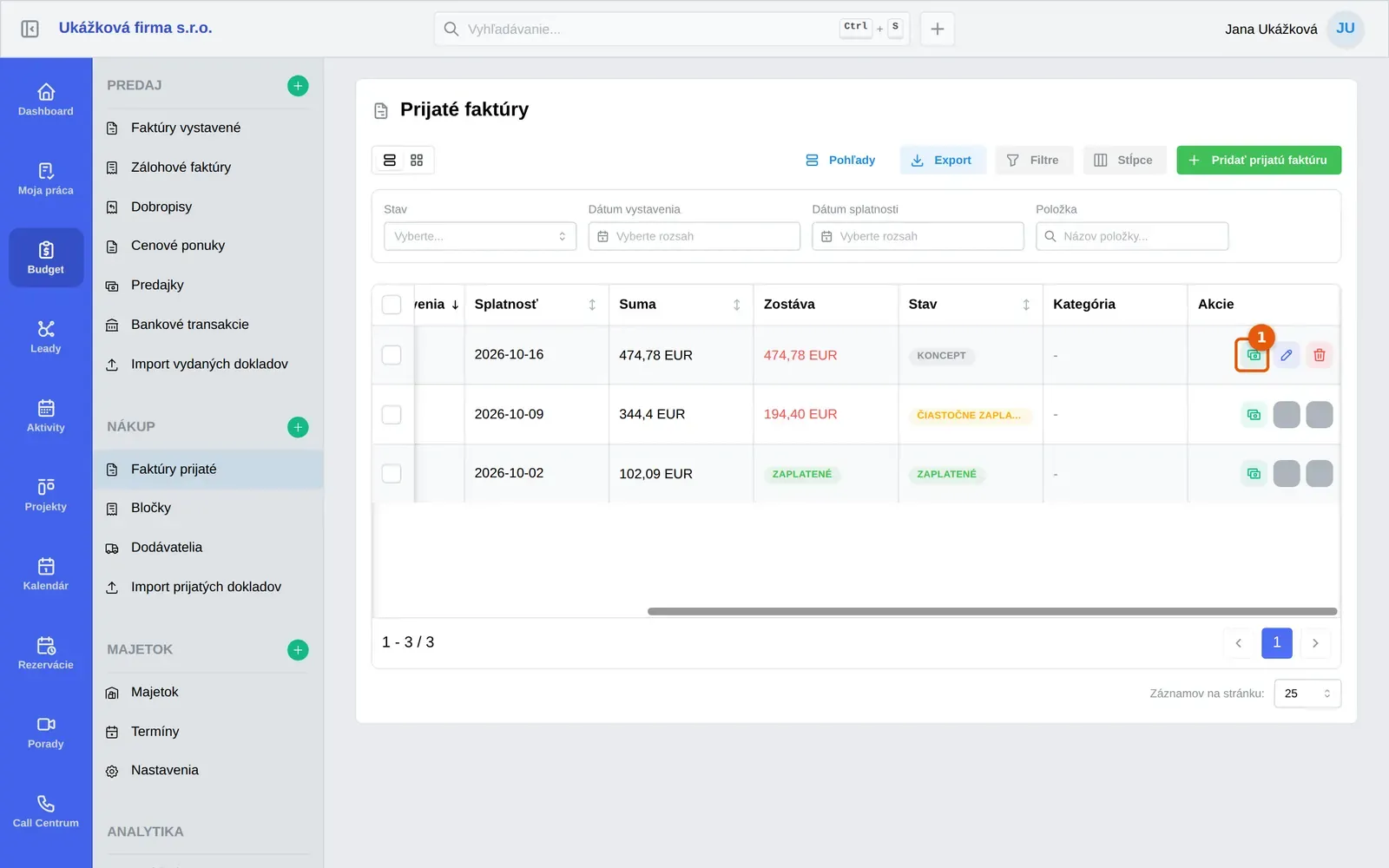Switch to list row view
1389x868 pixels.
[x=390, y=160]
